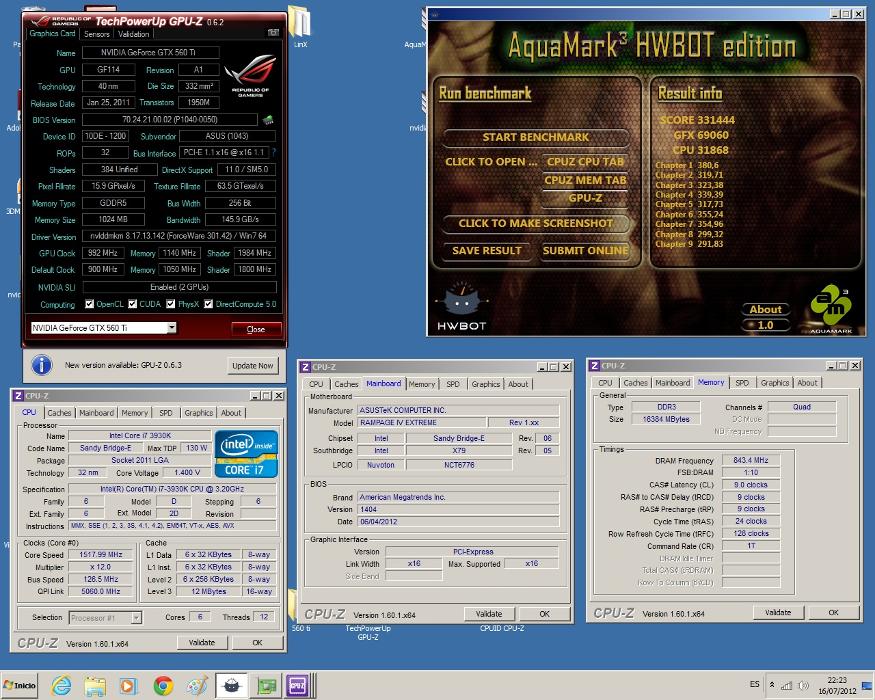Show hidden tray icons arrow
The width and height of the screenshot is (875, 700).
tap(772, 685)
